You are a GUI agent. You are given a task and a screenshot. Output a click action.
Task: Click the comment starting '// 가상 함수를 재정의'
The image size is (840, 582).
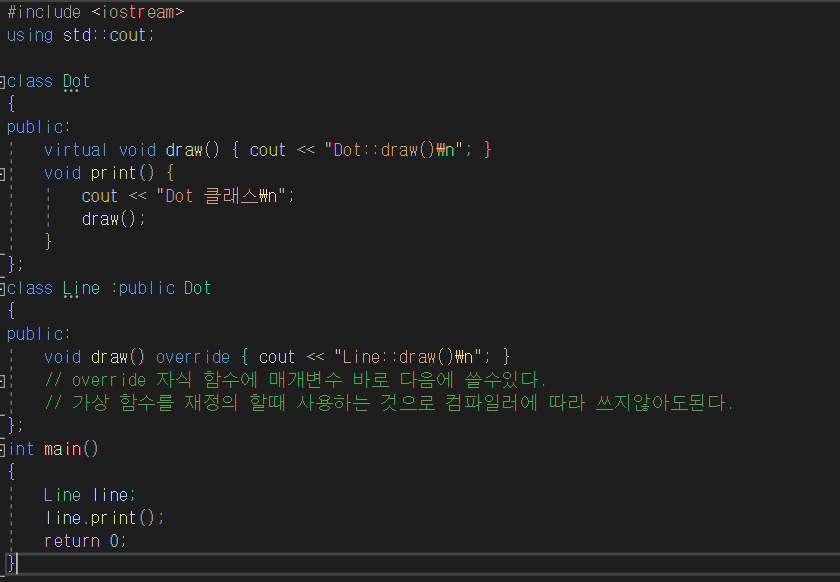388,403
